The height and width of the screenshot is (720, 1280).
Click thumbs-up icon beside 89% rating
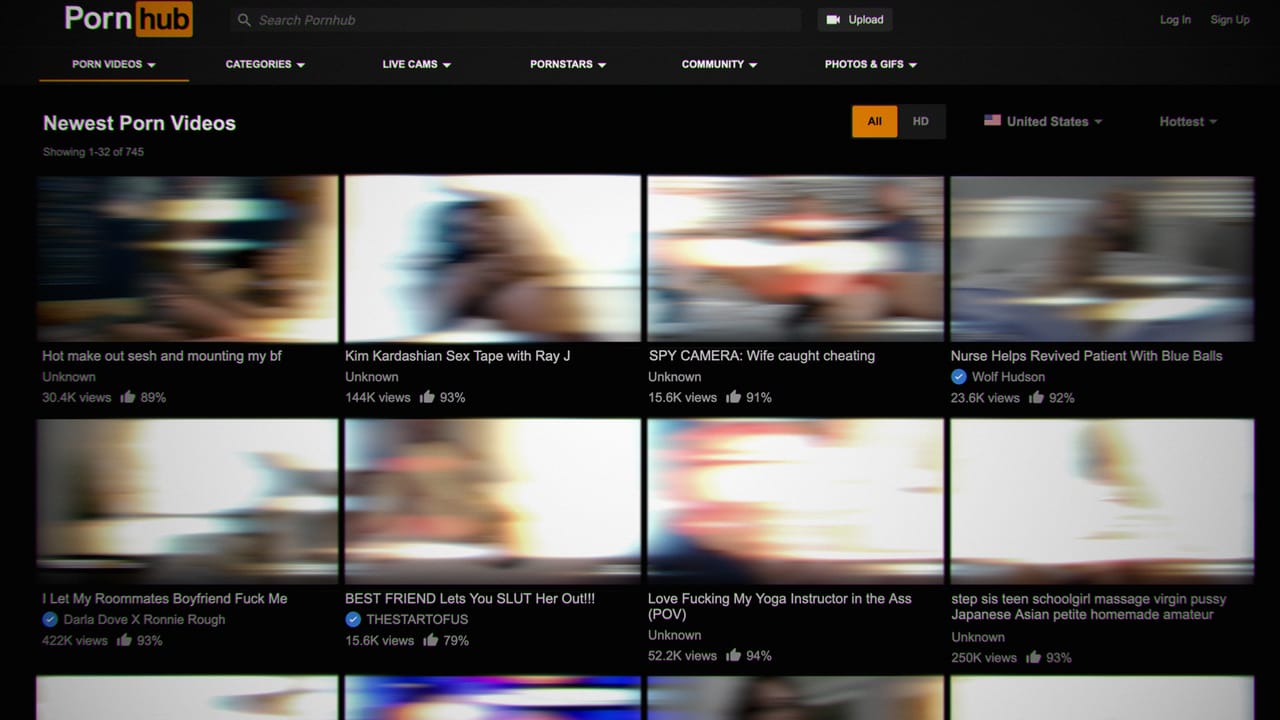[x=128, y=397]
